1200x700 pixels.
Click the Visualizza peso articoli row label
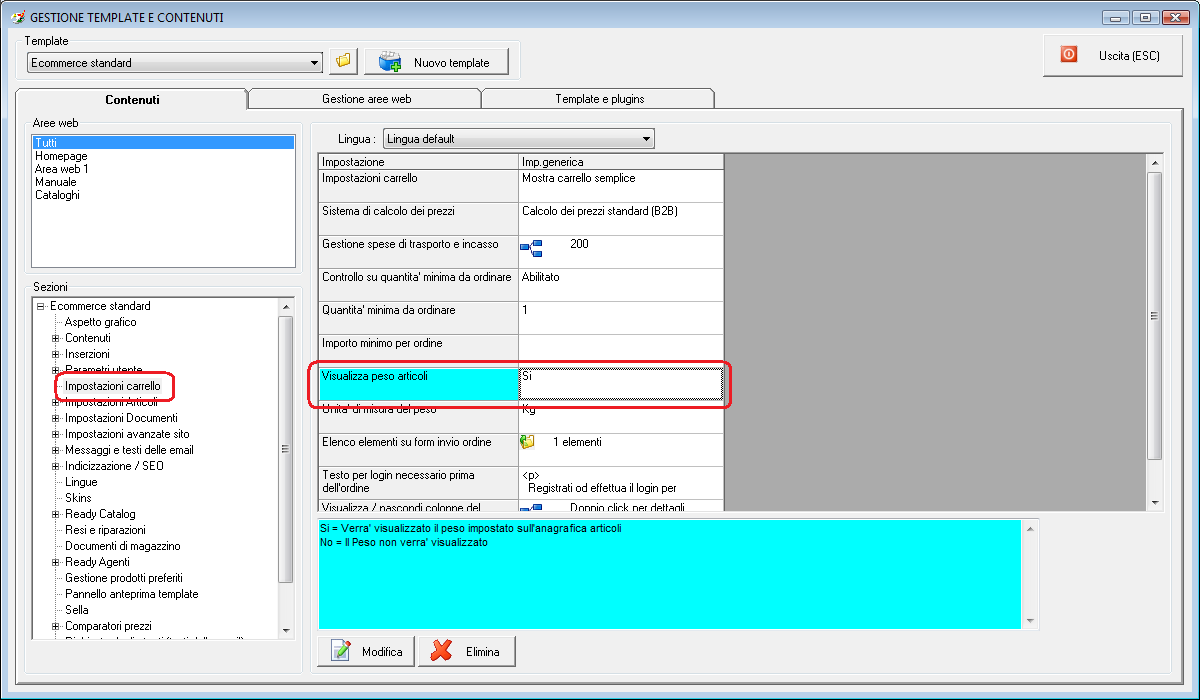(418, 384)
